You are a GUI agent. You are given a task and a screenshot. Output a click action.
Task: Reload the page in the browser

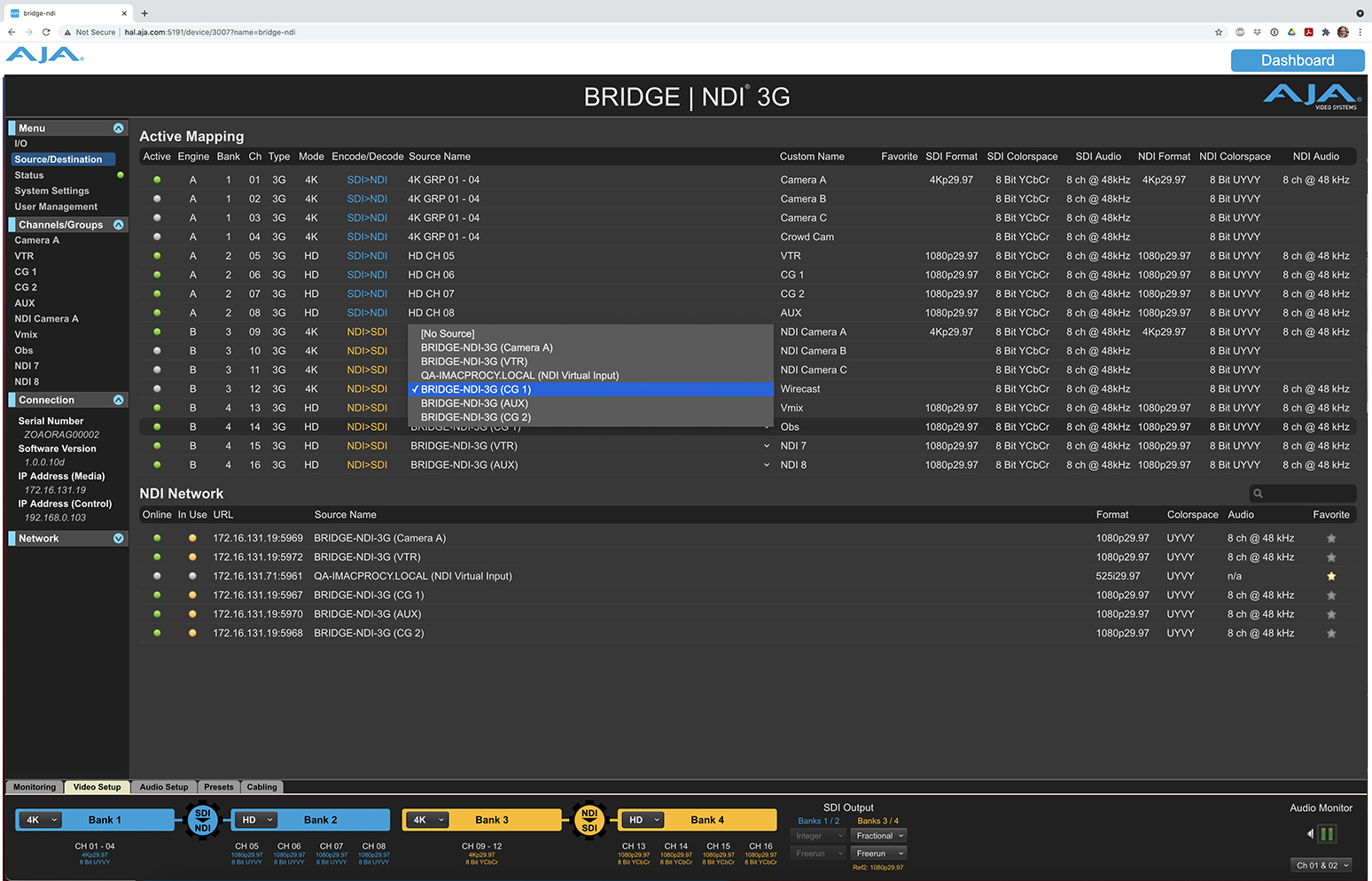[x=46, y=32]
